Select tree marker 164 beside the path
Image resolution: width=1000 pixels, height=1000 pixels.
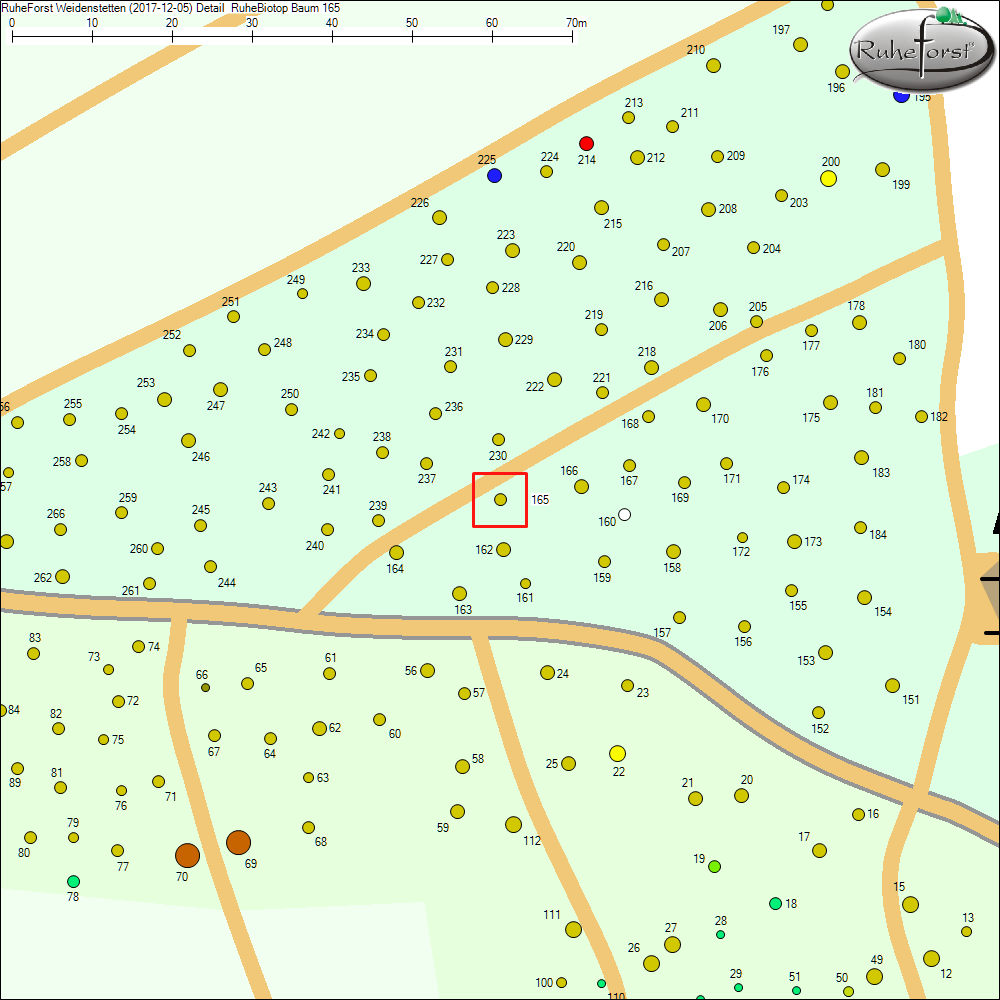(396, 552)
